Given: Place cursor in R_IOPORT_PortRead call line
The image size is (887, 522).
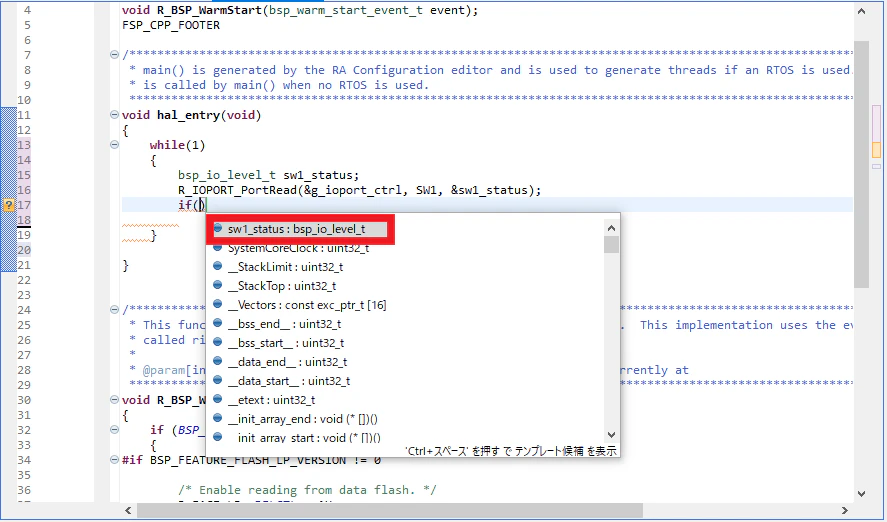Looking at the screenshot, I should click(x=359, y=190).
